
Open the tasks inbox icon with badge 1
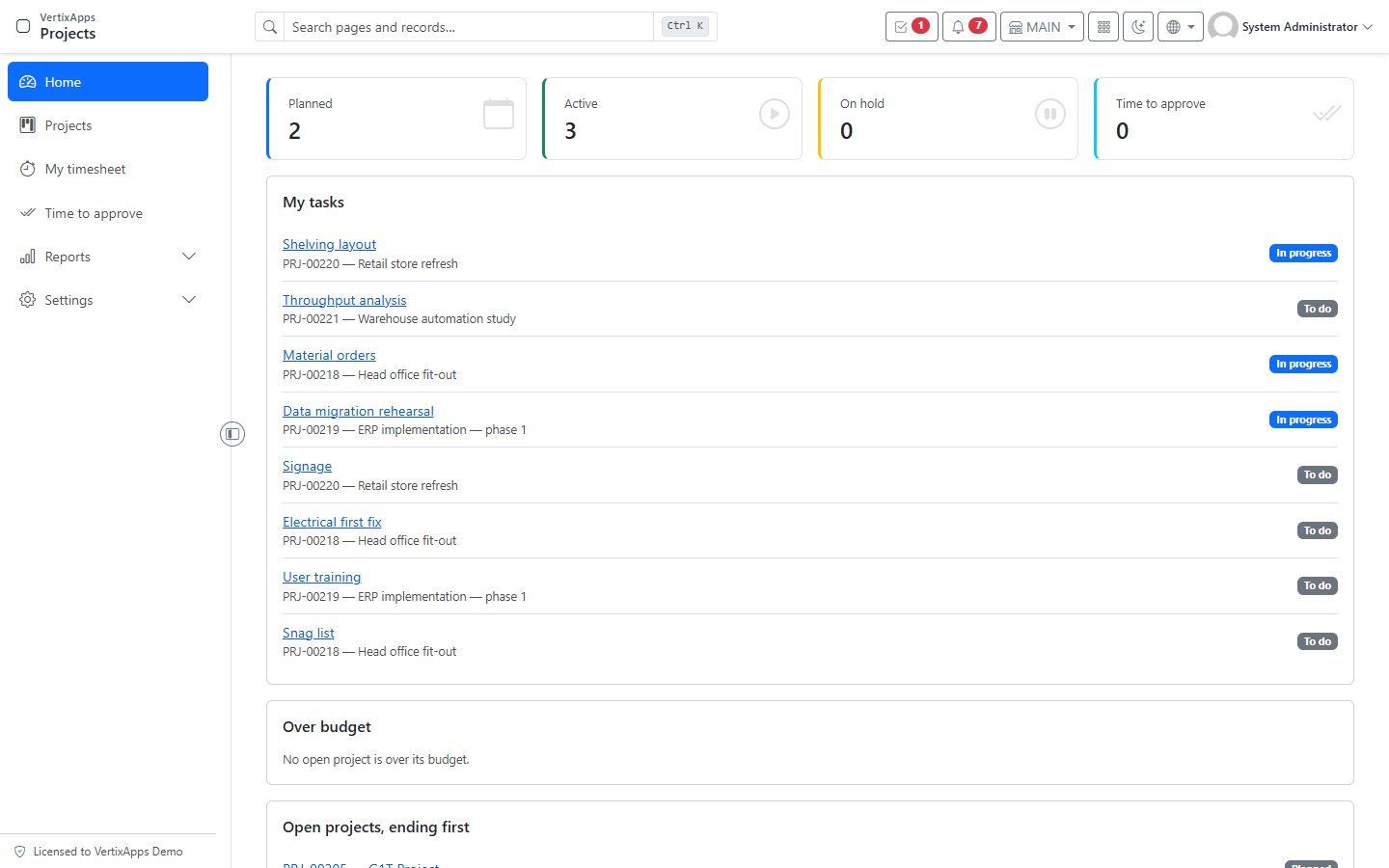912,27
